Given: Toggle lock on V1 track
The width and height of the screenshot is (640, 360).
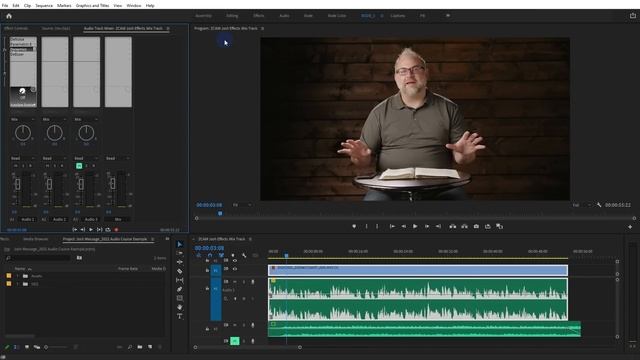Looking at the screenshot, I should pyautogui.click(x=207, y=270).
